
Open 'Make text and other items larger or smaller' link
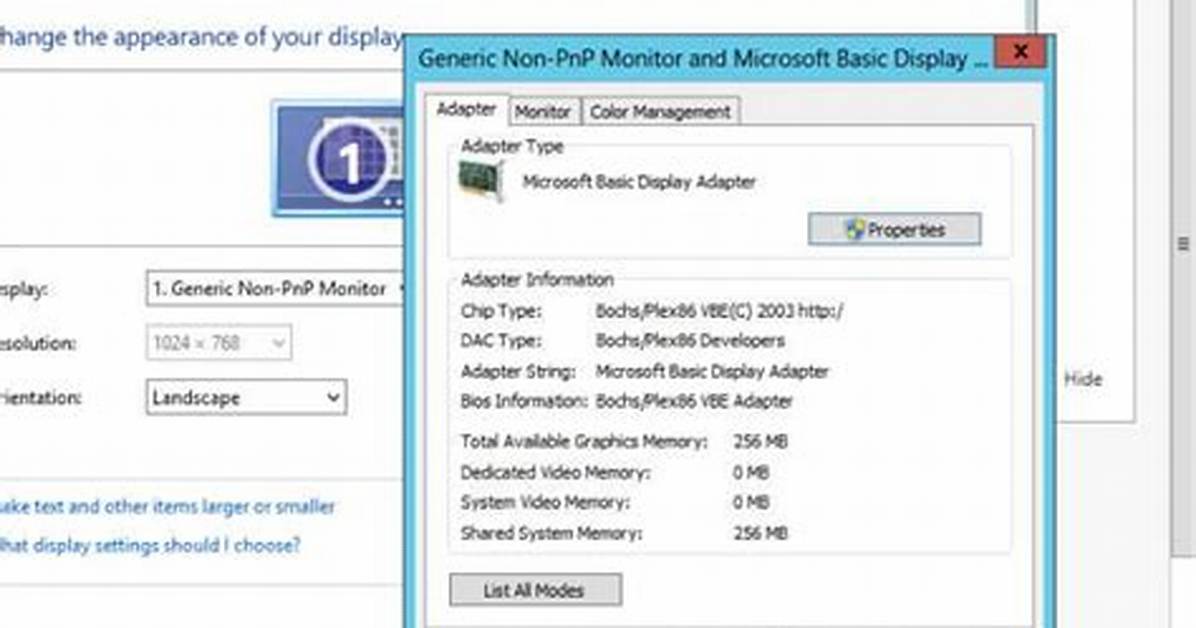[x=167, y=507]
